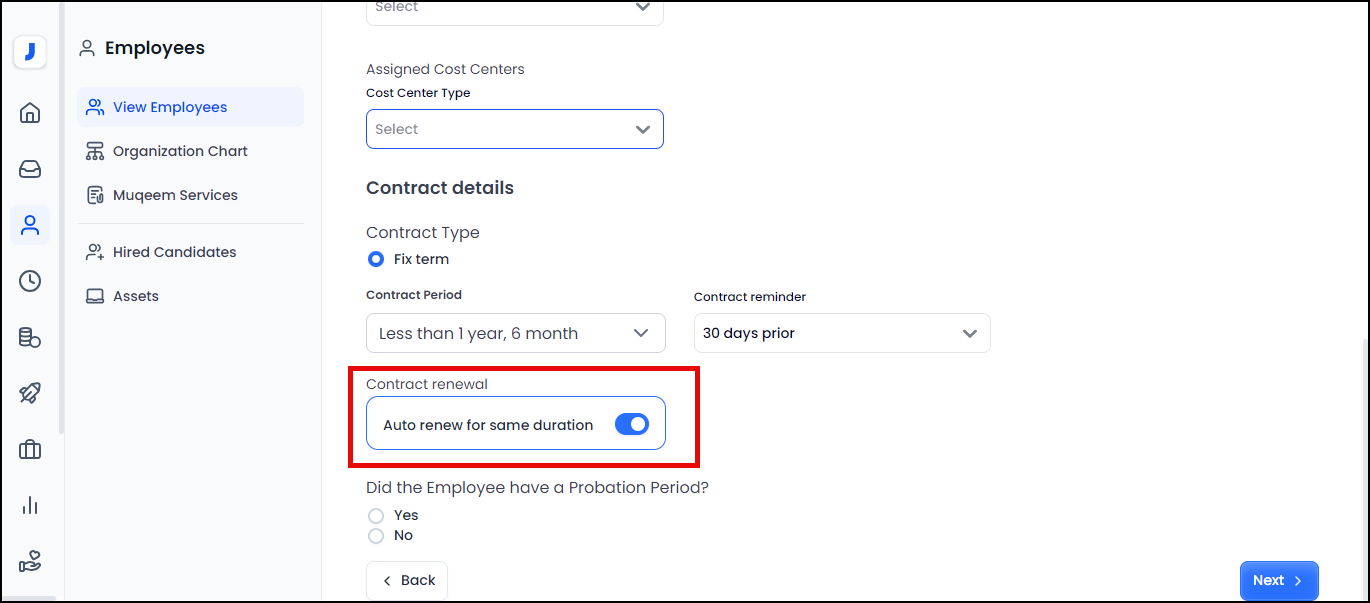Image resolution: width=1370 pixels, height=603 pixels.
Task: Click the Back button
Action: point(407,580)
